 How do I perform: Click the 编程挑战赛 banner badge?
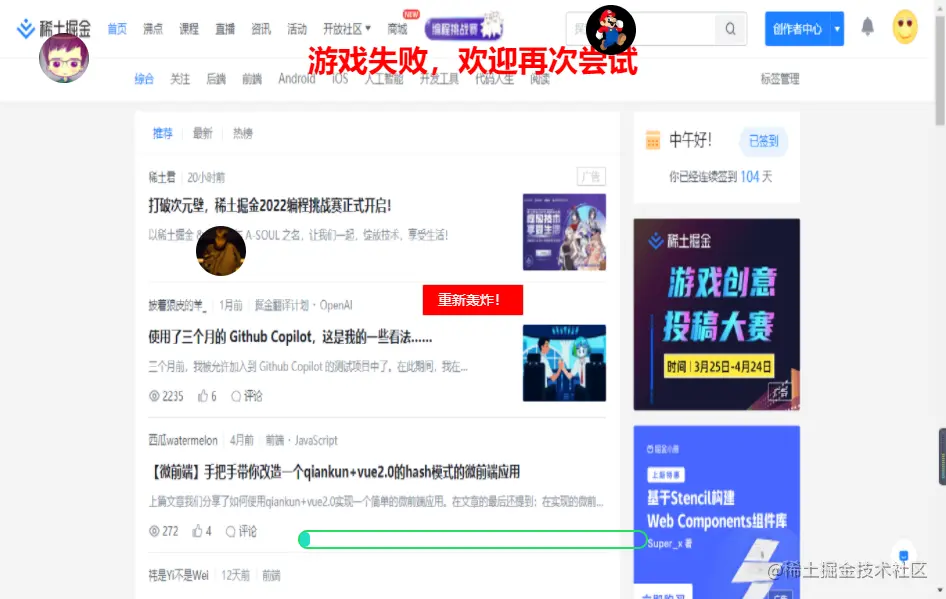coord(463,28)
